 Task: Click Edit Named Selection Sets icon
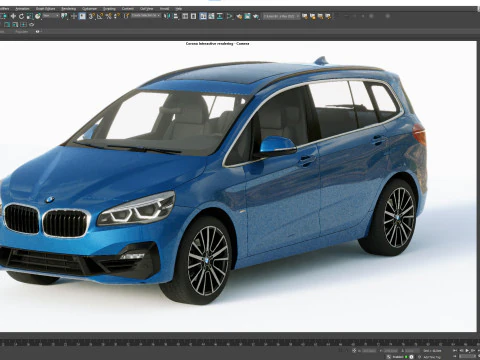(x=126, y=16)
